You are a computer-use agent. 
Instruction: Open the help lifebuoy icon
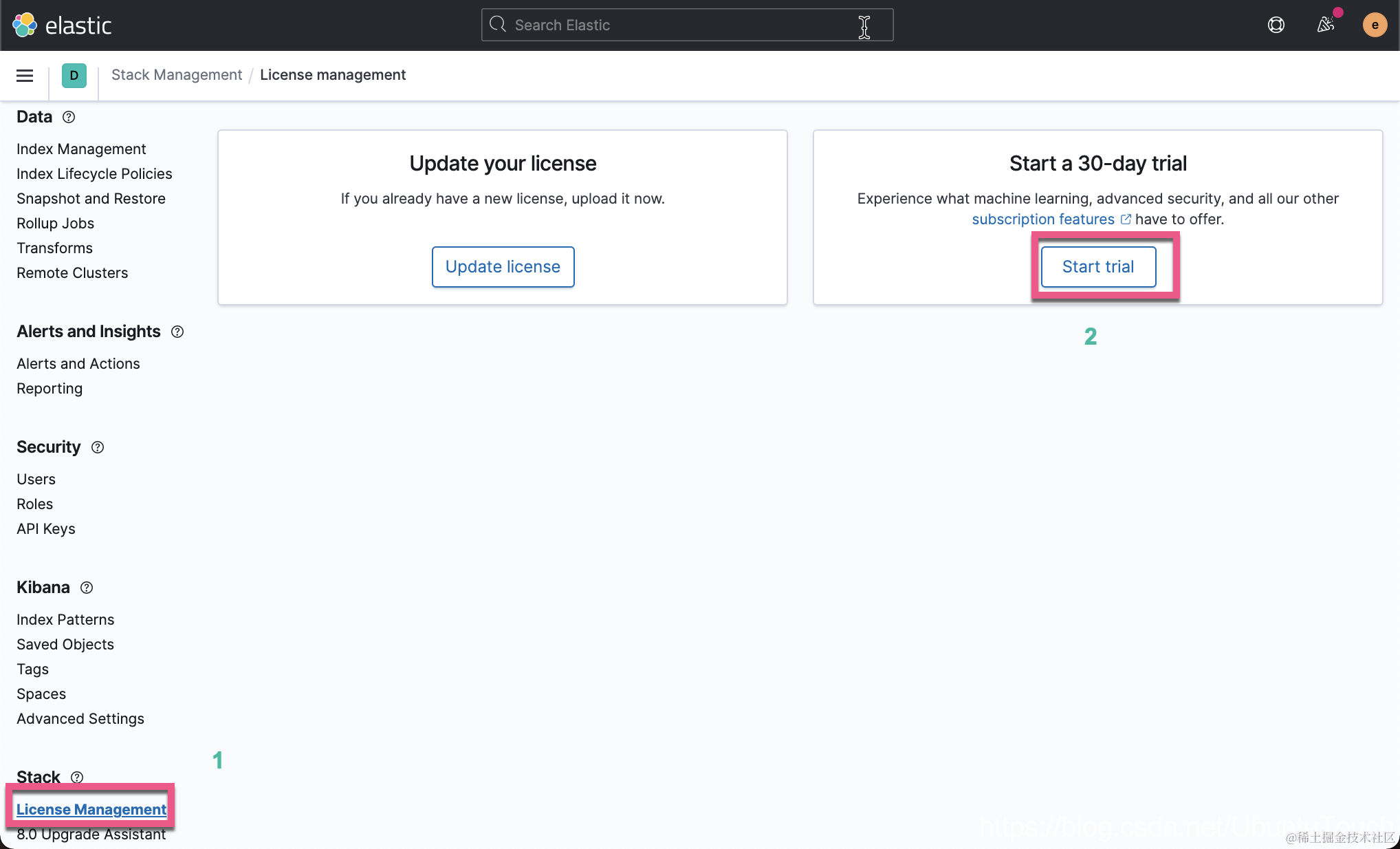[x=1276, y=25]
